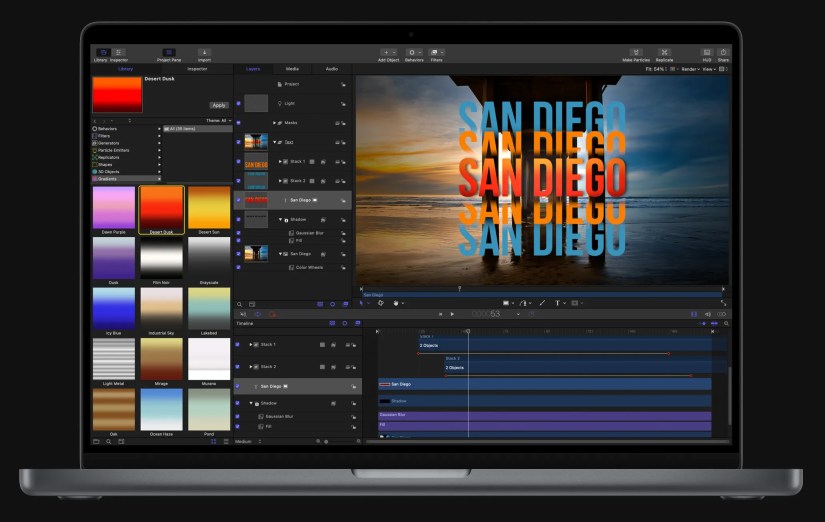Click the timecode display field
Image resolution: width=825 pixels, height=522 pixels.
tap(487, 314)
